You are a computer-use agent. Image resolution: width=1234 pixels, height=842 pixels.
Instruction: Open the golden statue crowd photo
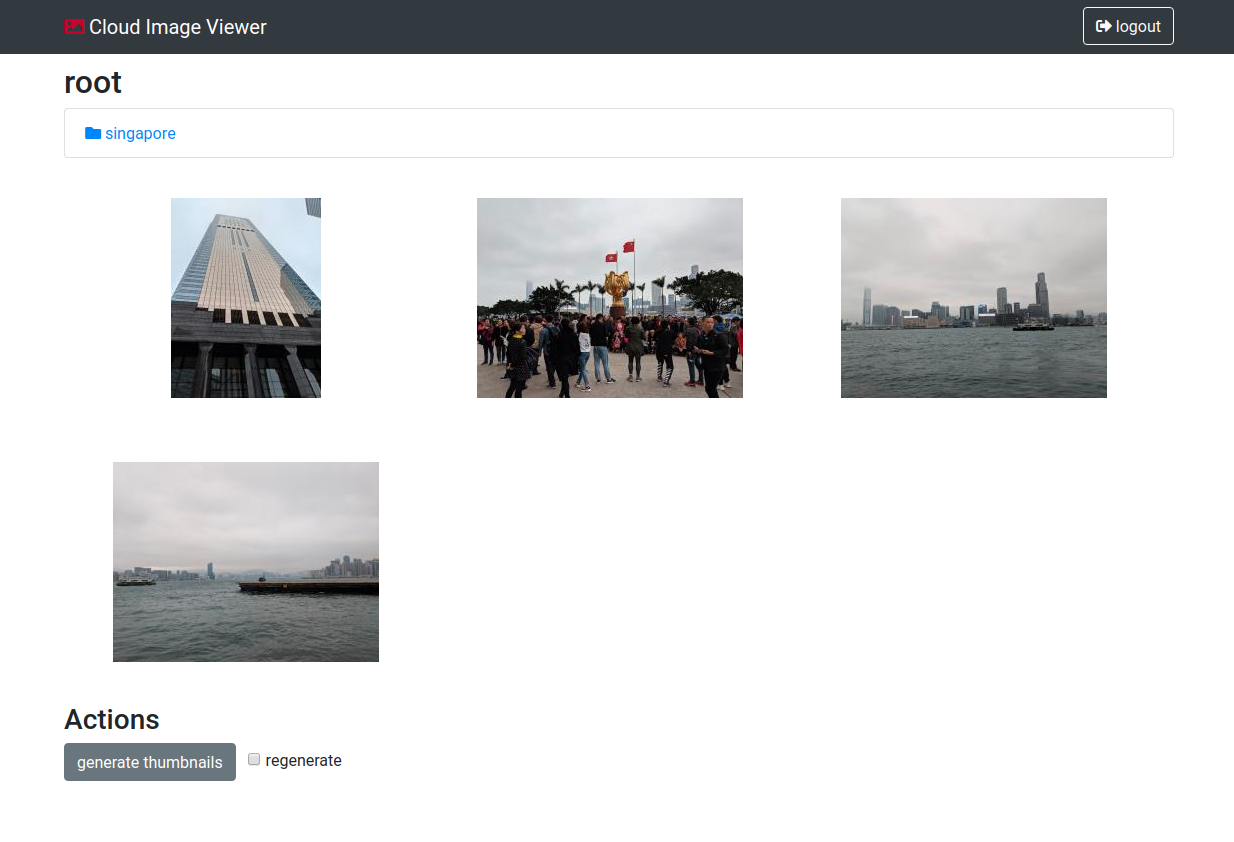pyautogui.click(x=609, y=297)
